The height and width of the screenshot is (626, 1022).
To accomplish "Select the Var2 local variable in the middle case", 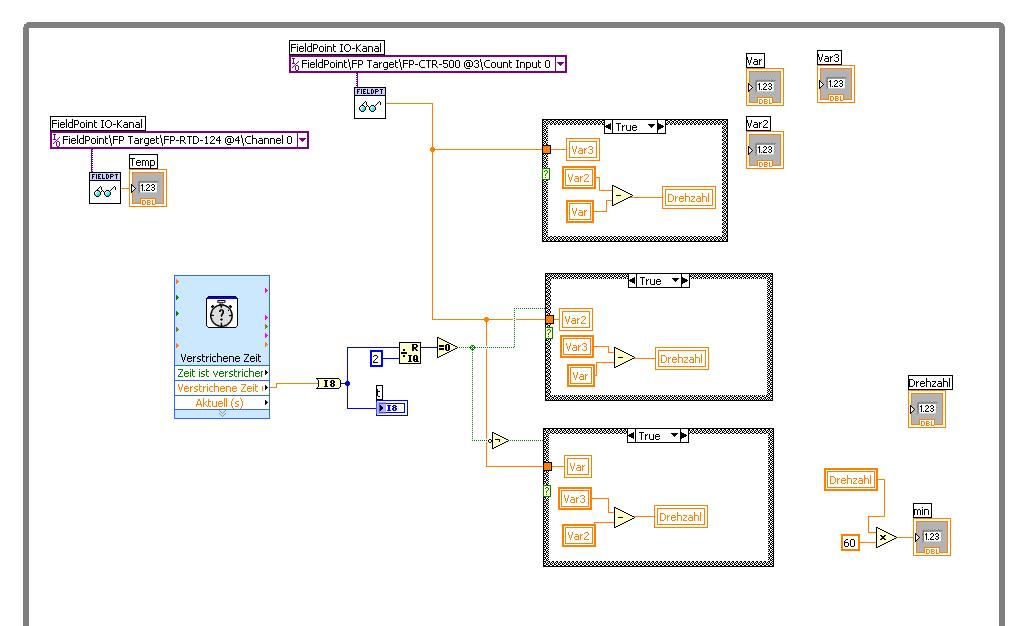I will click(575, 320).
